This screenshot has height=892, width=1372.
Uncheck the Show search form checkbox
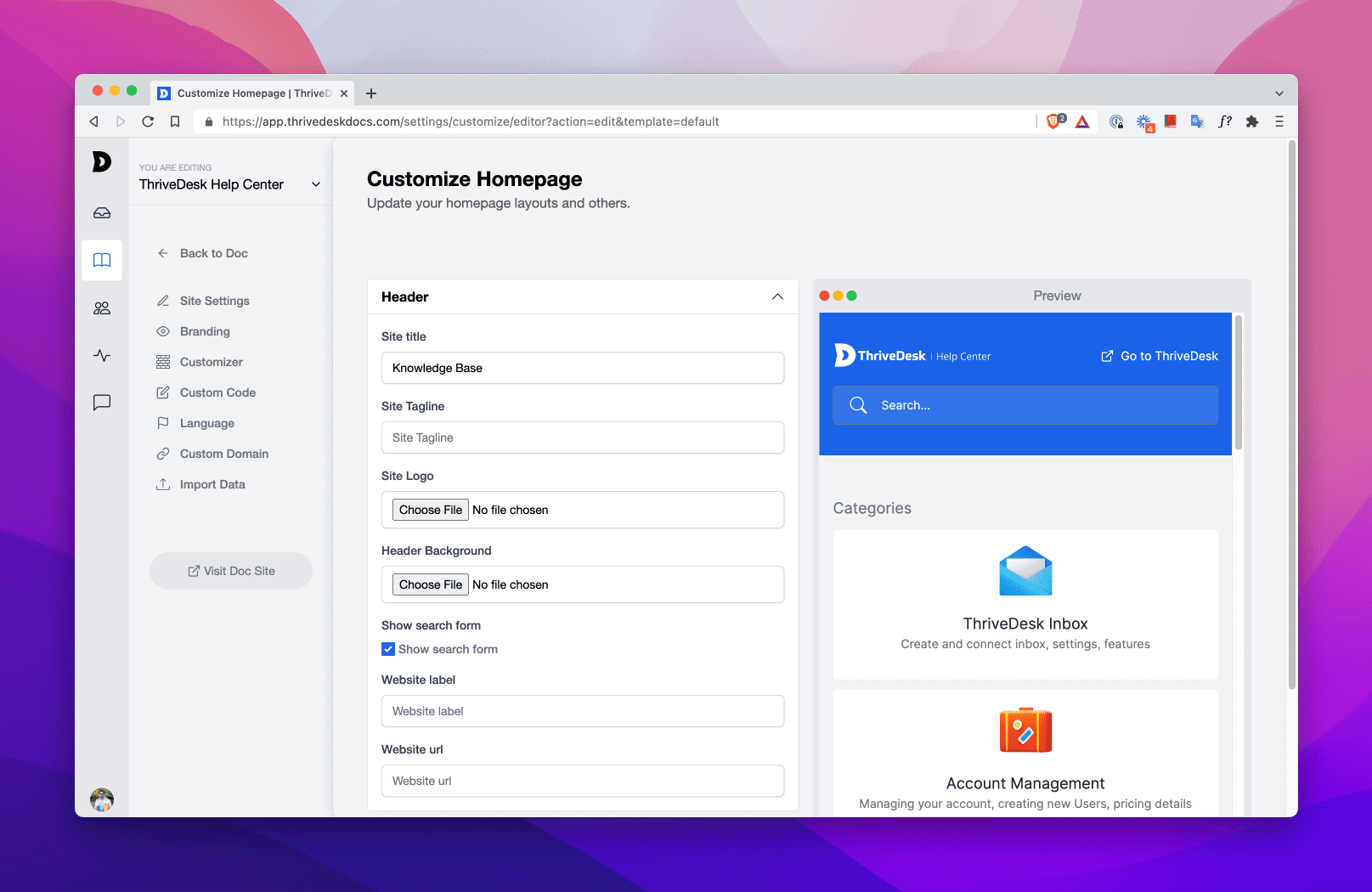(388, 649)
